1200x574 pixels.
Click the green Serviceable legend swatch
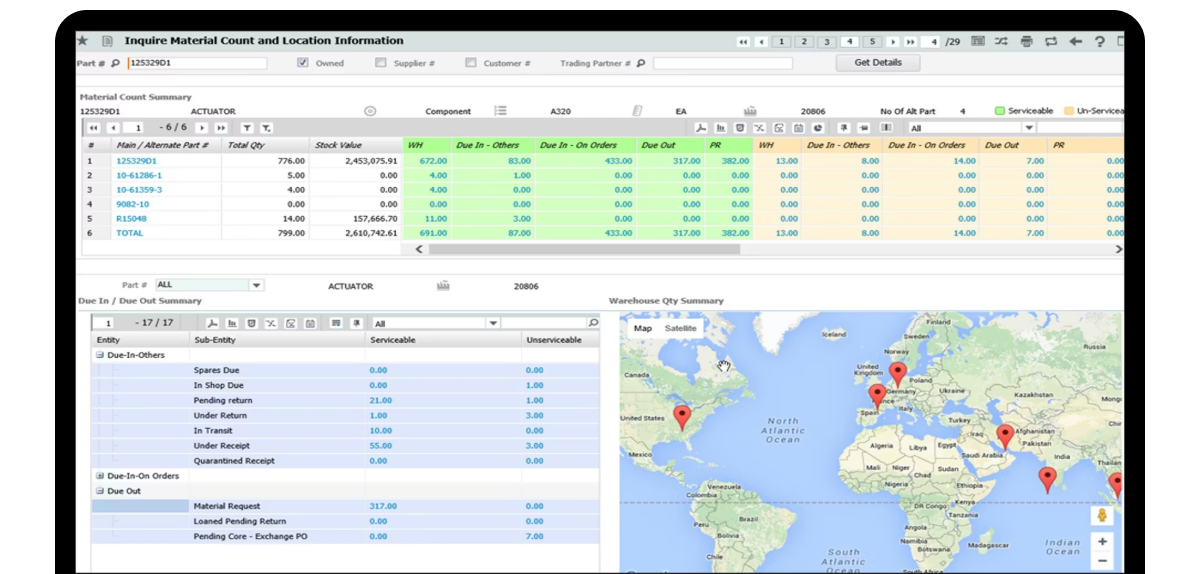tap(1000, 111)
